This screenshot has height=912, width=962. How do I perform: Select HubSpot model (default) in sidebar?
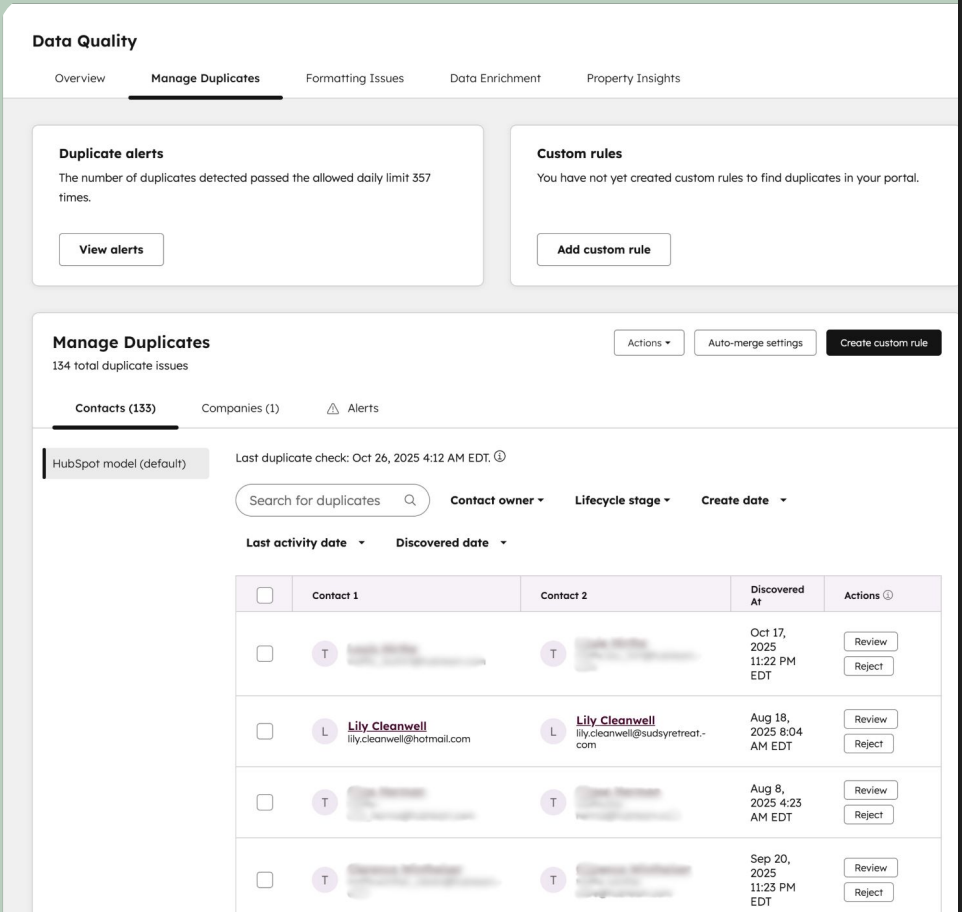(126, 463)
